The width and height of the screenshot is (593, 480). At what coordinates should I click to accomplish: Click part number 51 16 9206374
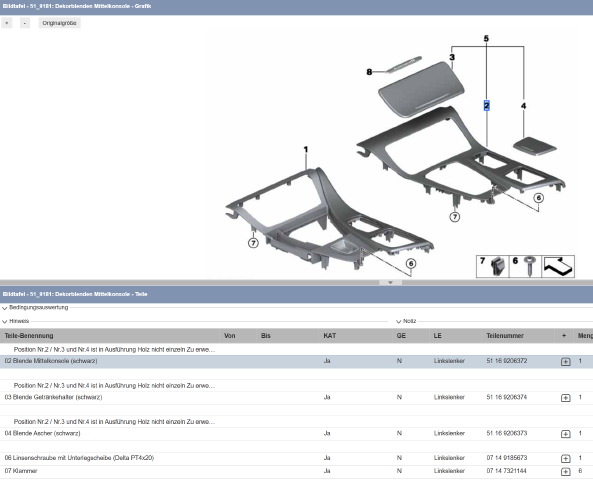click(x=506, y=397)
